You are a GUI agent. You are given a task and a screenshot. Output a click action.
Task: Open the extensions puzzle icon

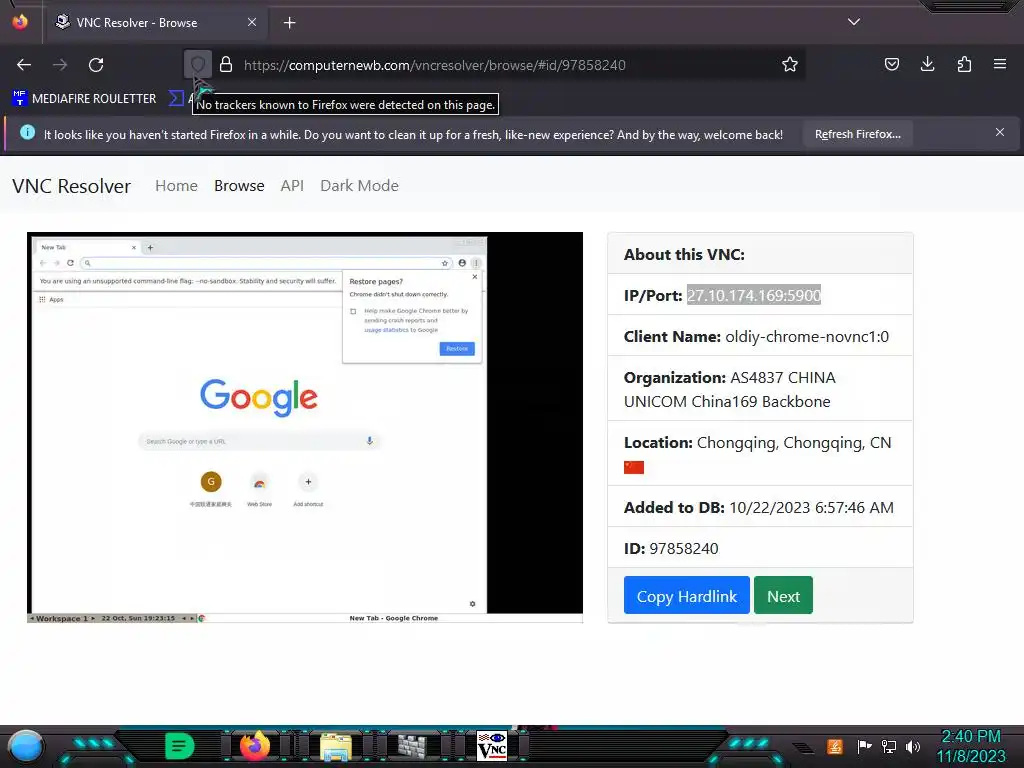tap(964, 64)
